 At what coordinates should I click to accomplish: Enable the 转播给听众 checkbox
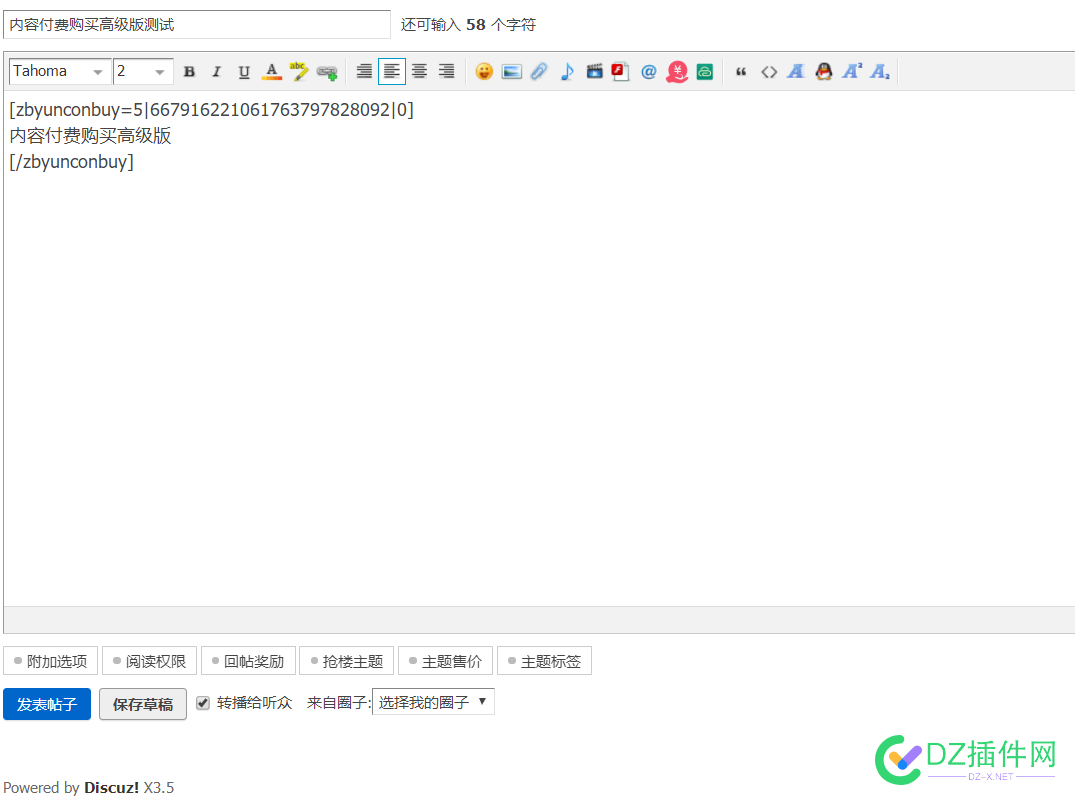pos(201,703)
